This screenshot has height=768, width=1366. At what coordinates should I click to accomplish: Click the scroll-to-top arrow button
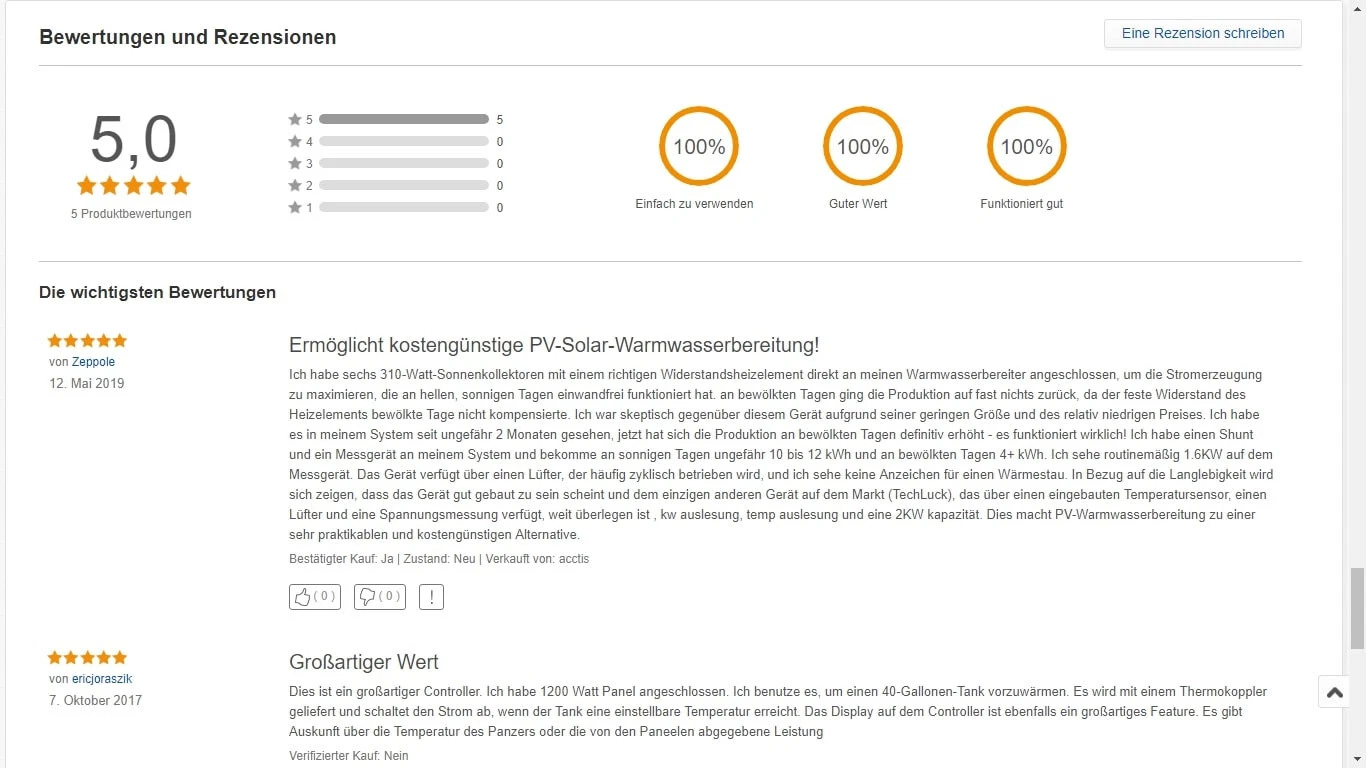coord(1334,692)
